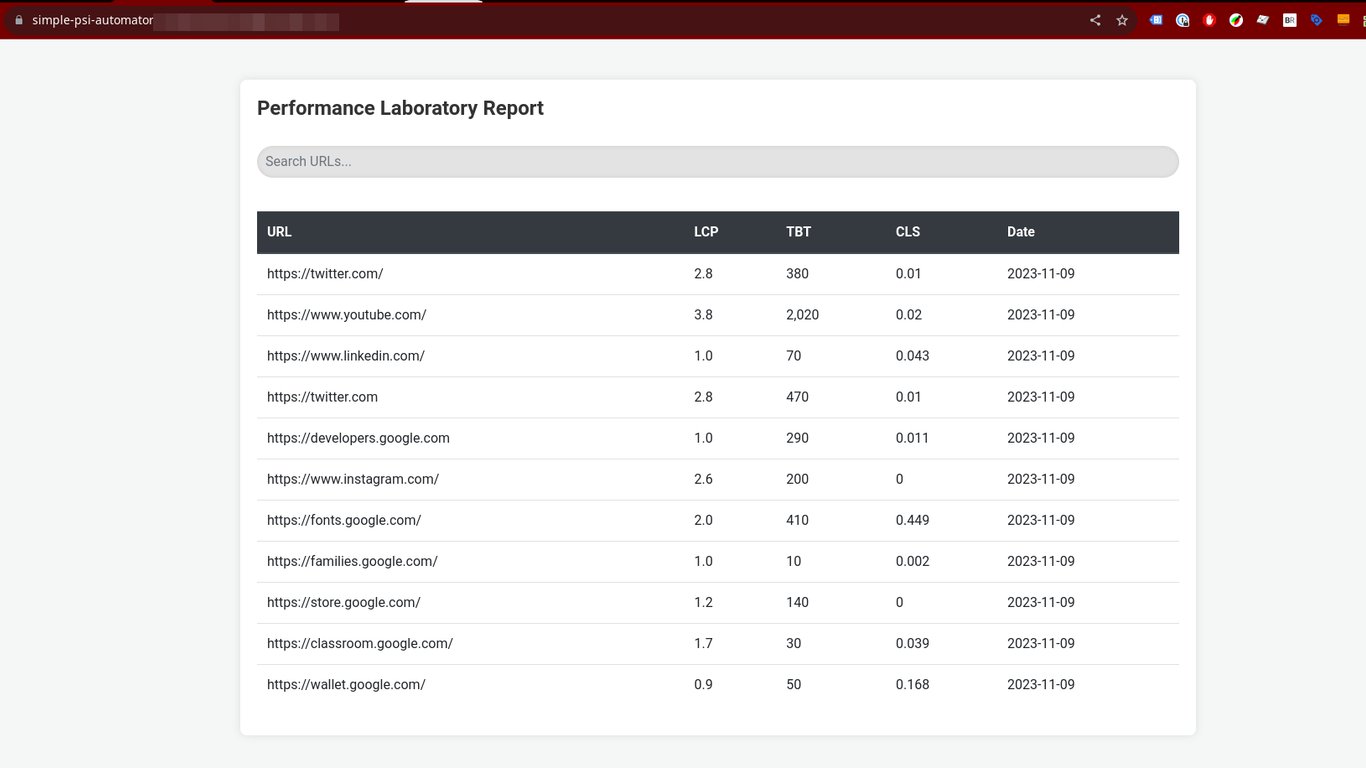The width and height of the screenshot is (1366, 768).
Task: Click the Search URLs input field
Action: tap(717, 161)
